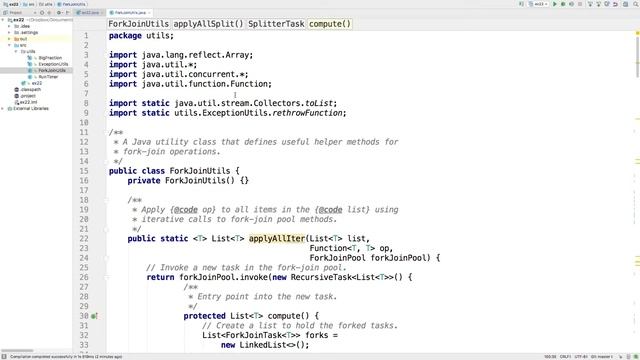Expand External Libraries node

coord(3,109)
